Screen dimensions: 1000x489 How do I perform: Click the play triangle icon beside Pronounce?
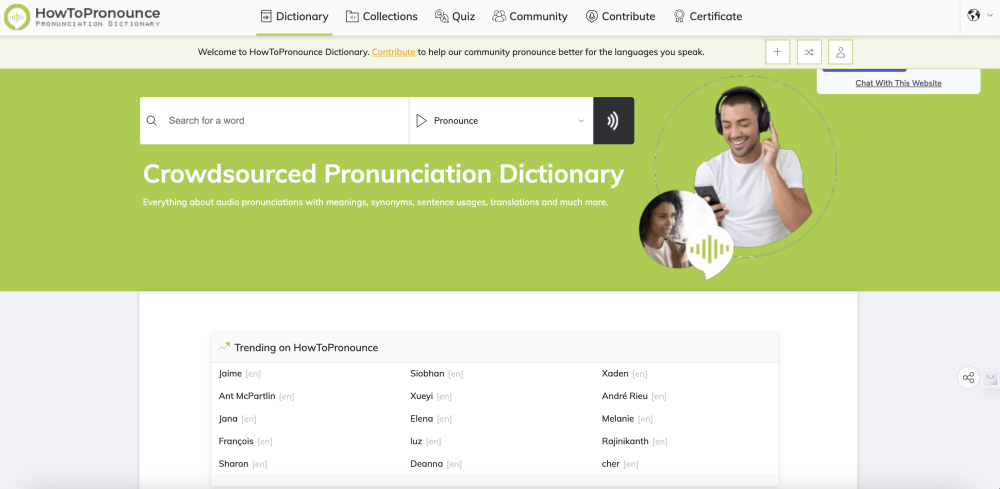[421, 120]
